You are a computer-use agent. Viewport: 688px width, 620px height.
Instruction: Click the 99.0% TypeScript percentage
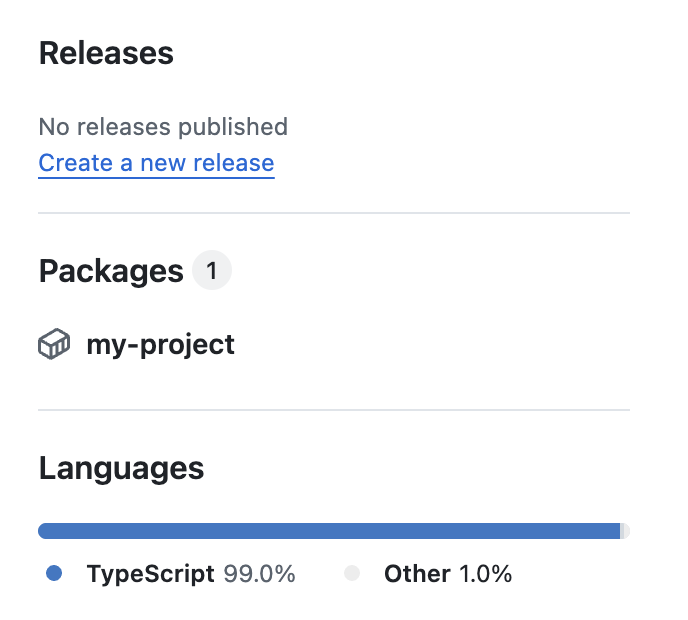tap(259, 573)
